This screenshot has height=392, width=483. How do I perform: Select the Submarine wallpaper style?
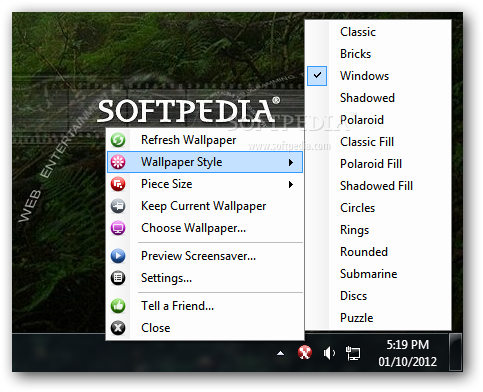[x=378, y=274]
